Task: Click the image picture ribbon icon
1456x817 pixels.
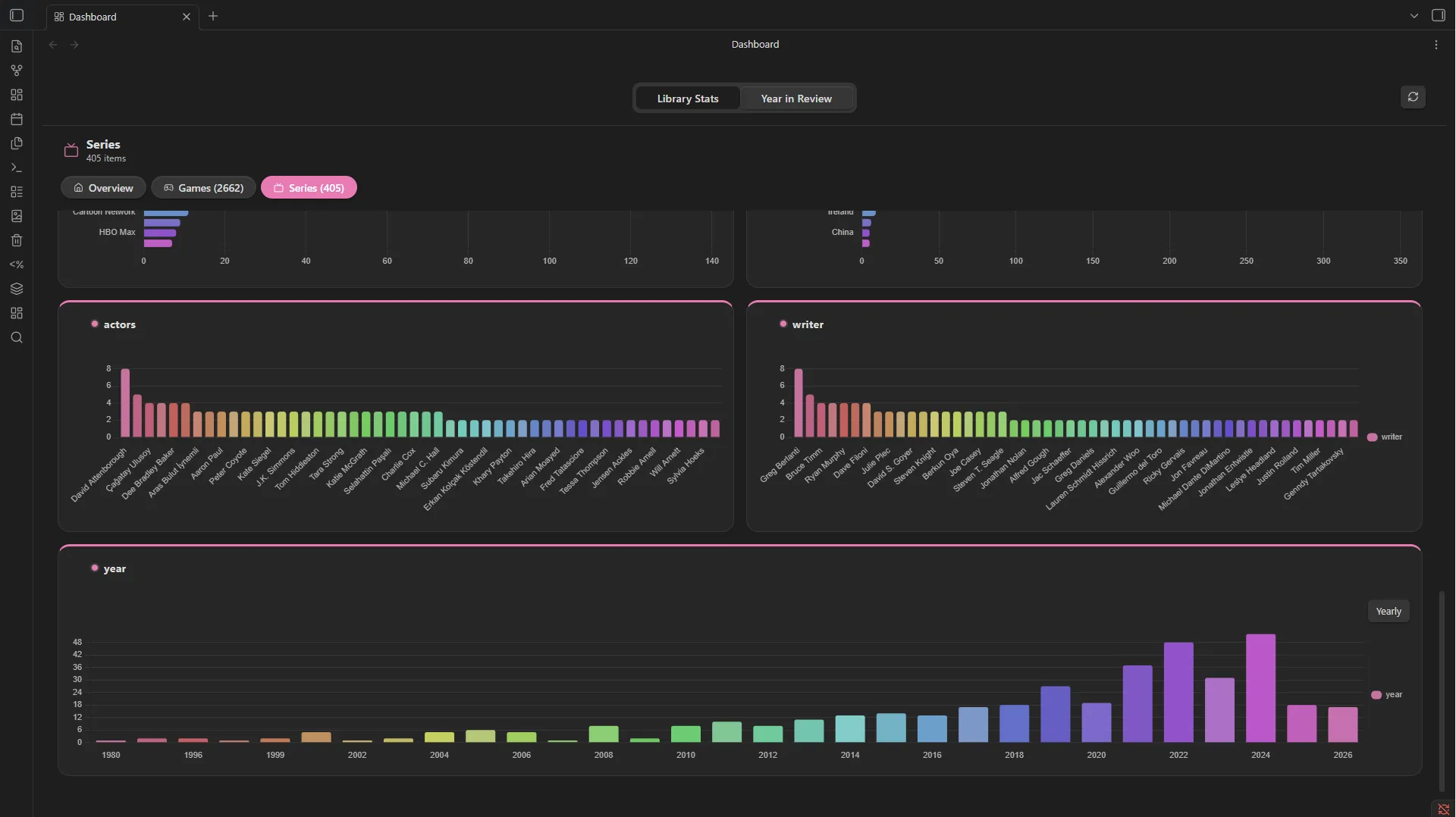Action: click(x=17, y=216)
